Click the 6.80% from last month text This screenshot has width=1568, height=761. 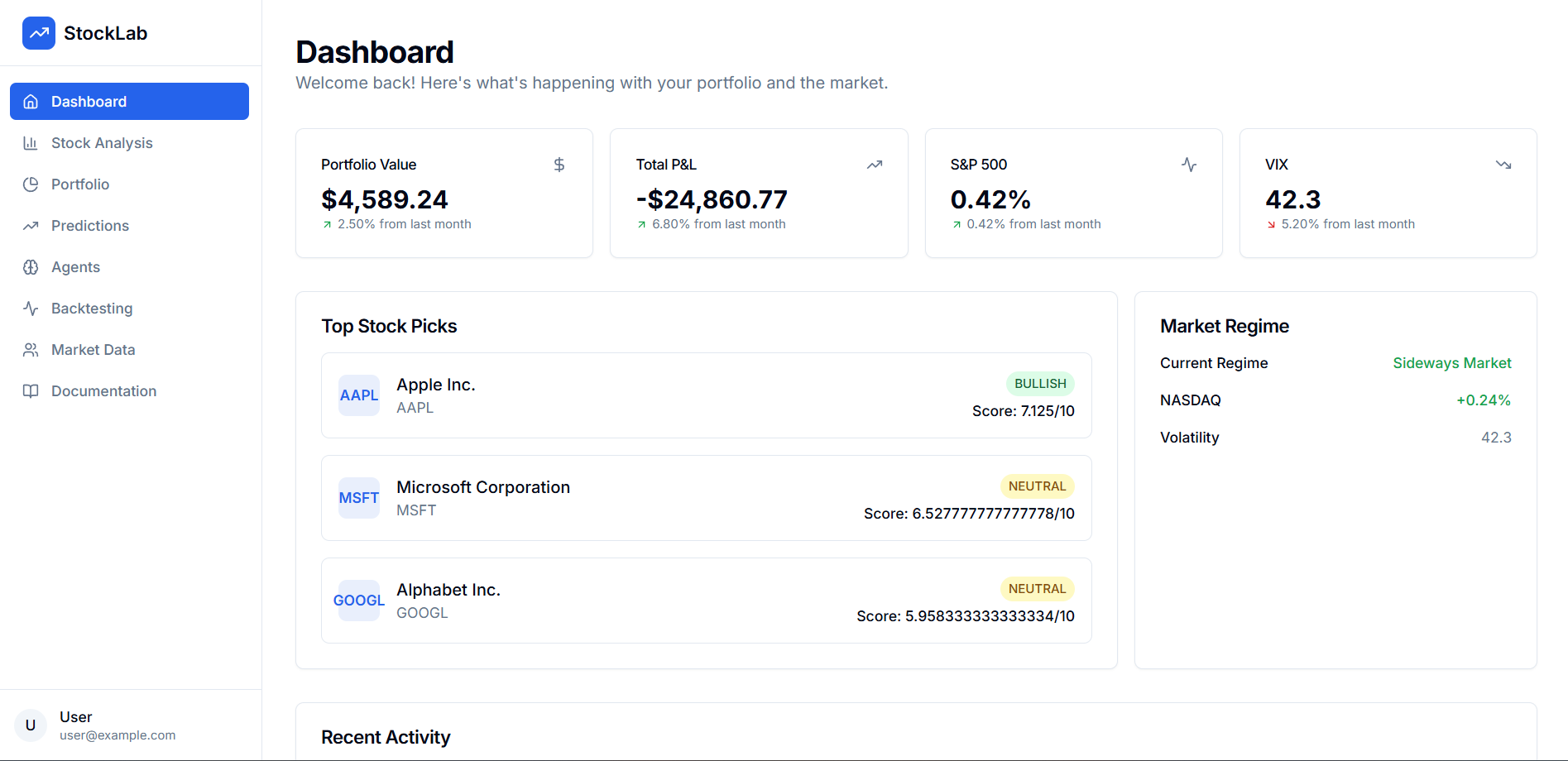(x=719, y=224)
